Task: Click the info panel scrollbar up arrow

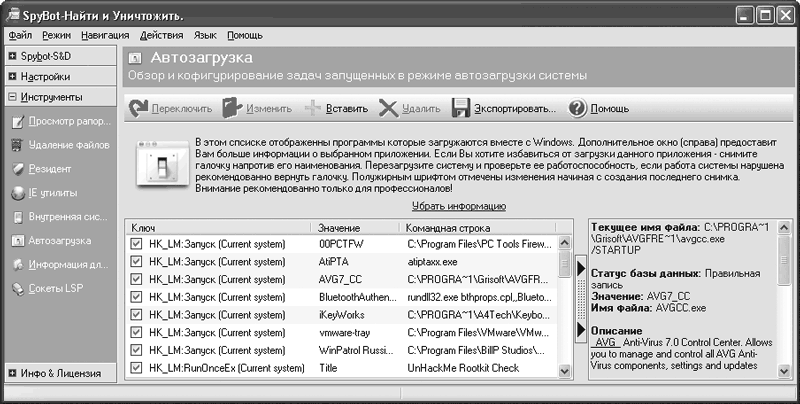Action: click(785, 227)
